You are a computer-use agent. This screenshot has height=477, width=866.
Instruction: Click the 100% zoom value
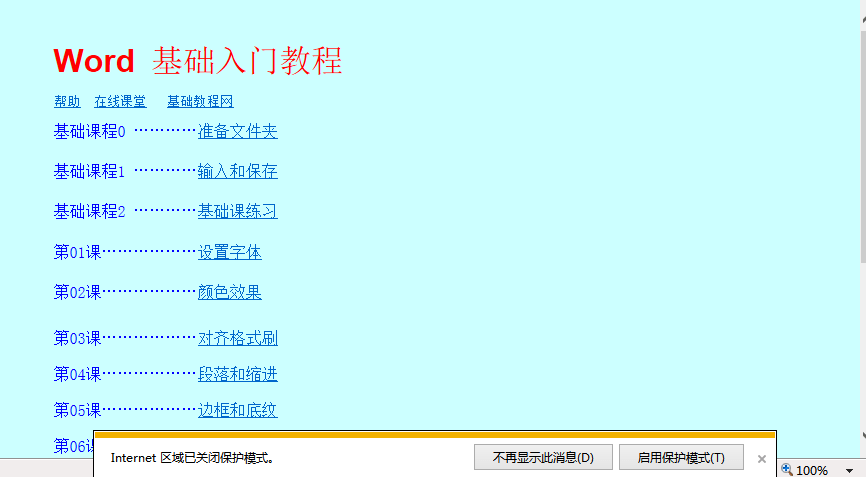click(x=811, y=470)
